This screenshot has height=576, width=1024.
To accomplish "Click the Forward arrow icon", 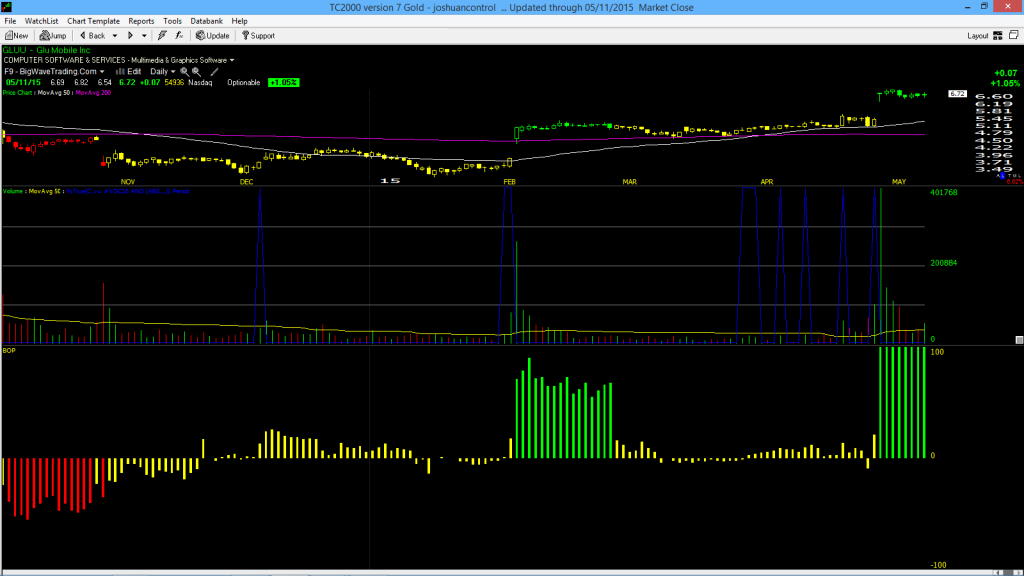I will coord(130,35).
